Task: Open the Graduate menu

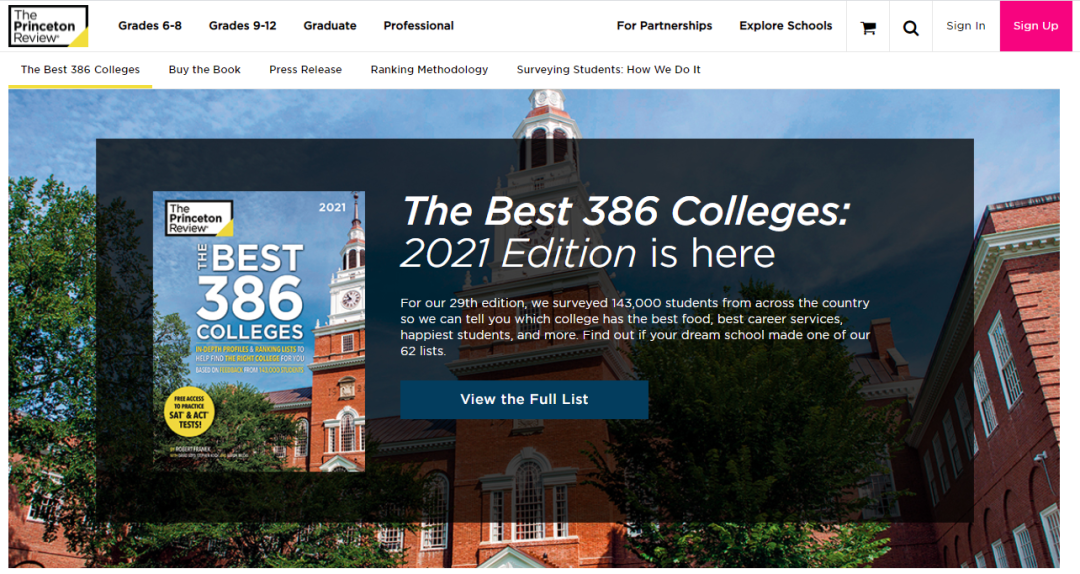Action: click(330, 26)
